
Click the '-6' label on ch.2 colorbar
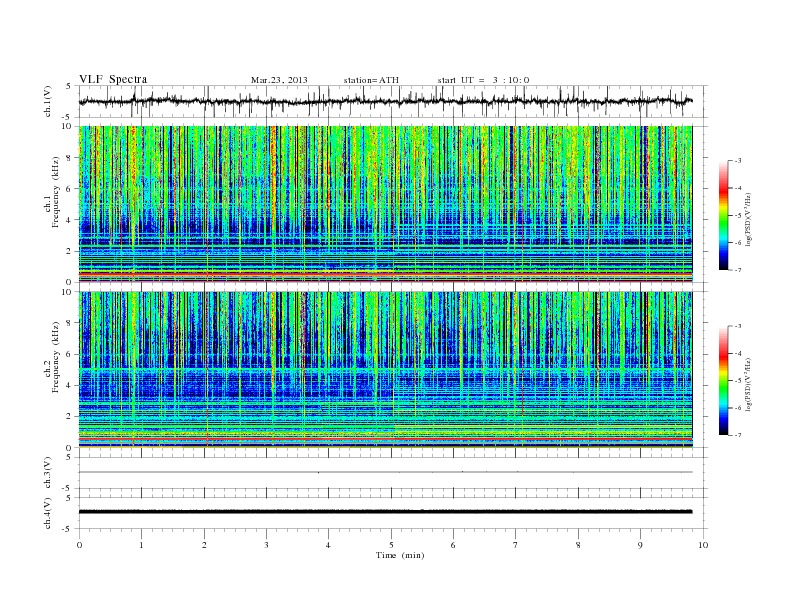[x=738, y=407]
